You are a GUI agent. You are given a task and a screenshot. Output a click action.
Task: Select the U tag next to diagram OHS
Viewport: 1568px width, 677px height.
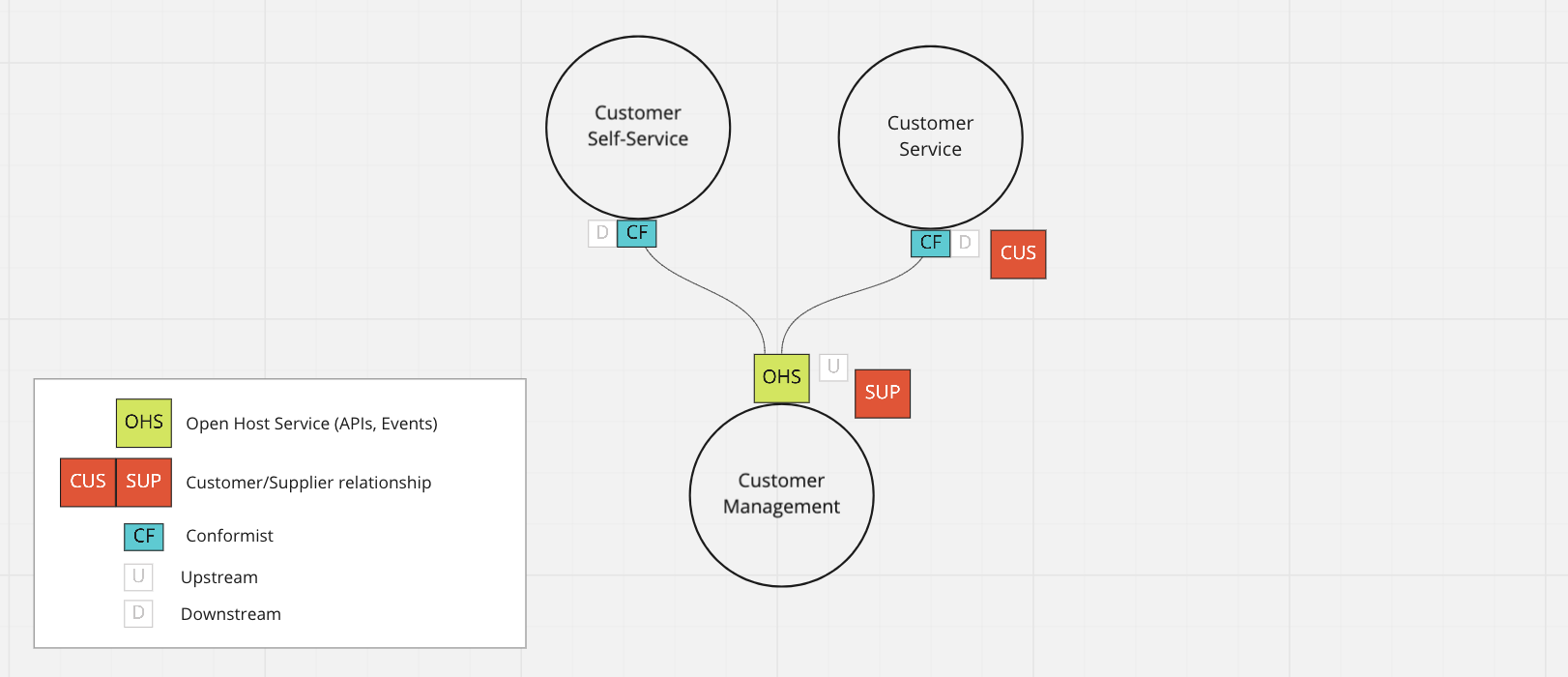click(833, 368)
